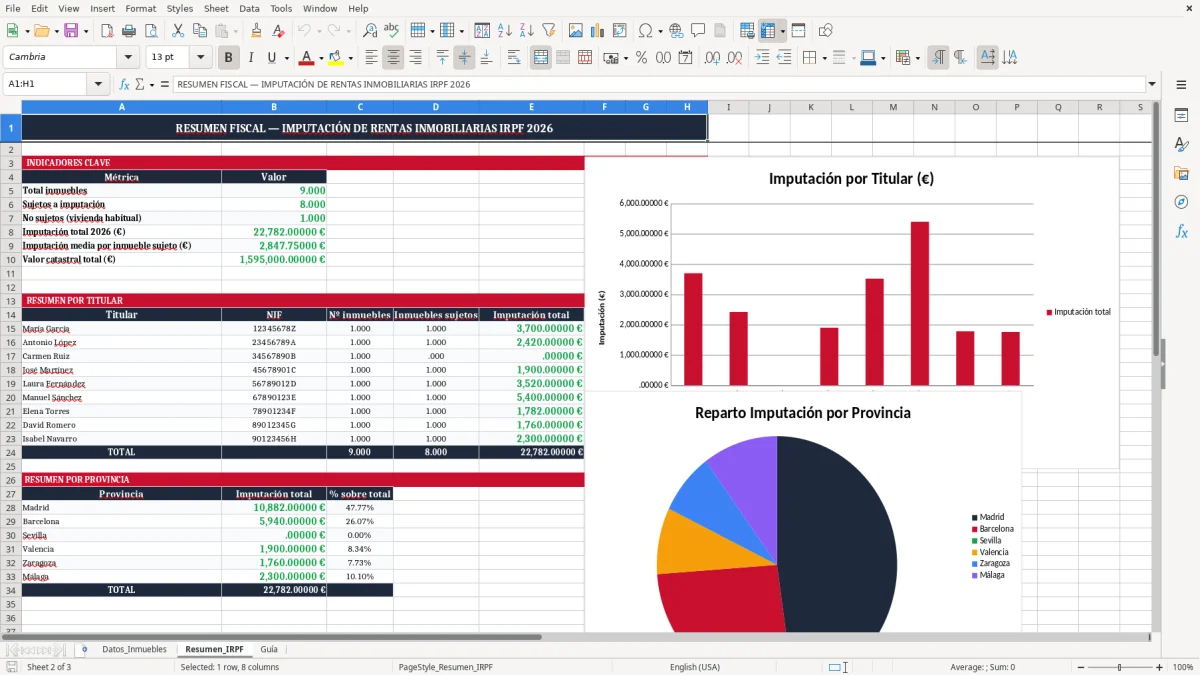Screen dimensions: 1200x675
Task: Open the File menu
Action: pyautogui.click(x=13, y=8)
